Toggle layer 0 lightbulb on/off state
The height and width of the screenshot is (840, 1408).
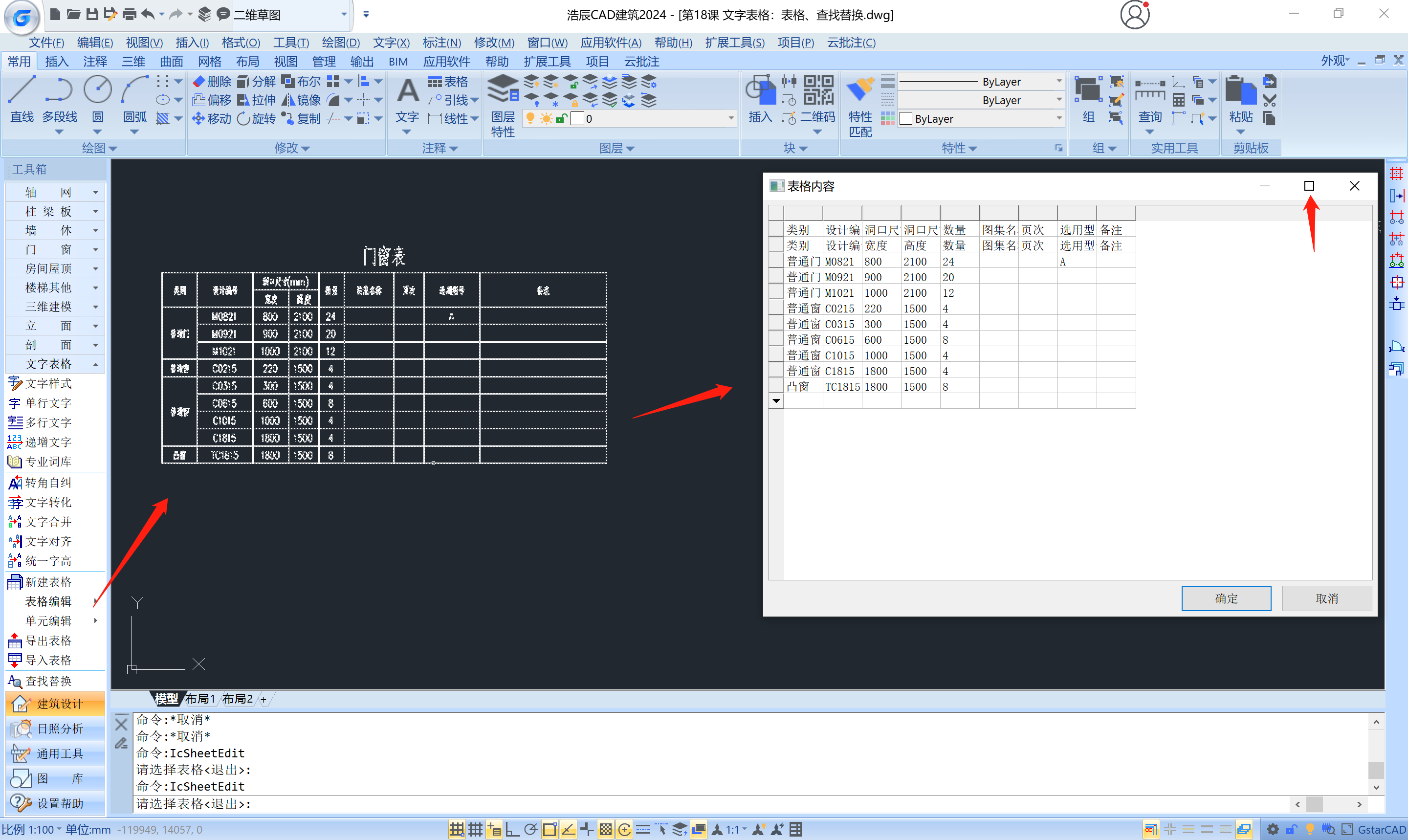(530, 118)
